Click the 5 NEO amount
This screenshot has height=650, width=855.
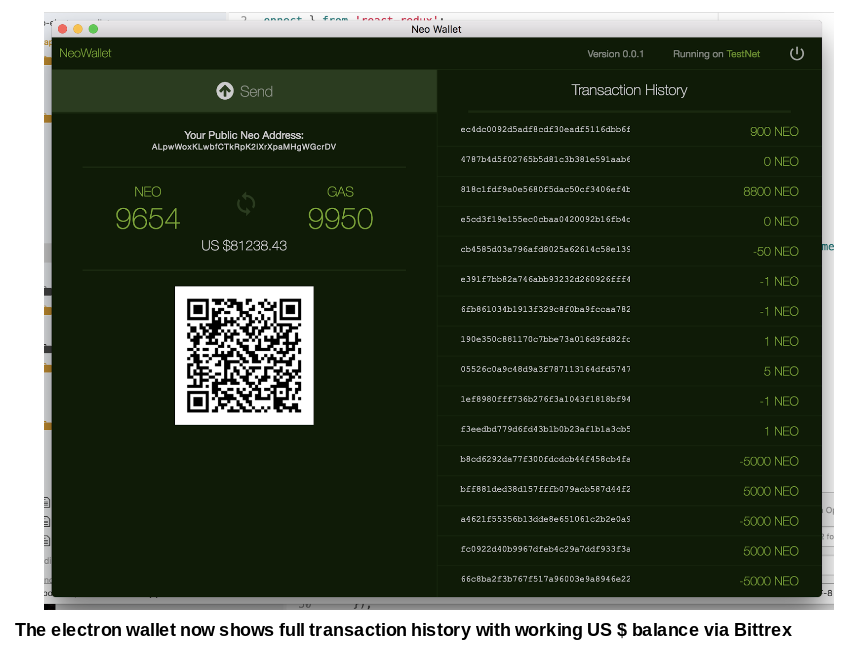tap(781, 371)
